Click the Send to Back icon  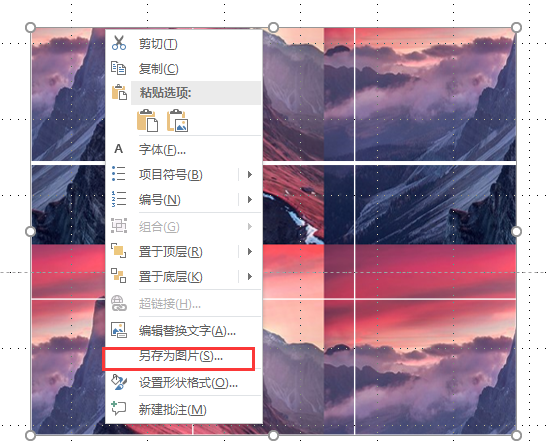pos(118,276)
